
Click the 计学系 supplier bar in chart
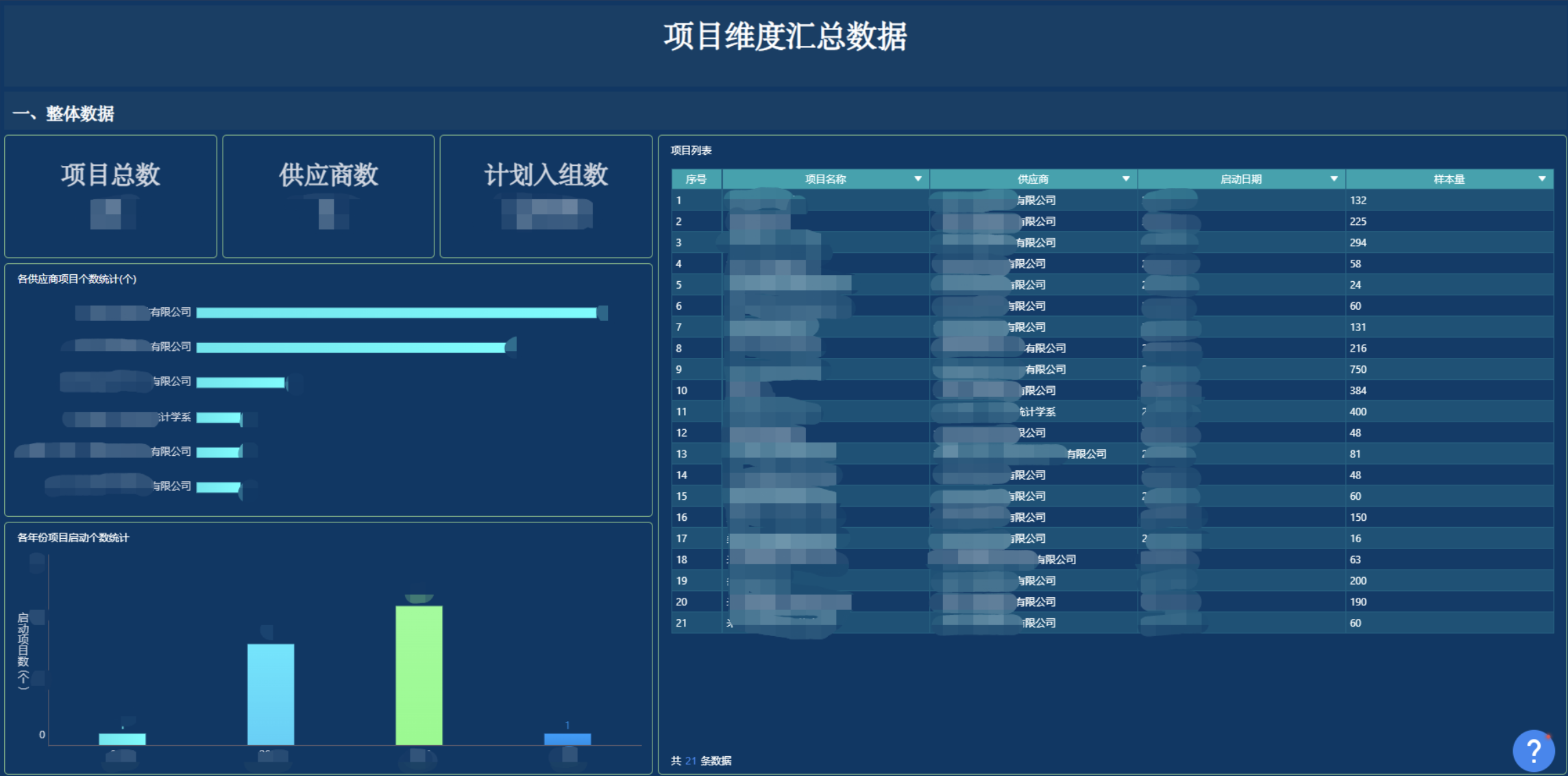click(219, 417)
